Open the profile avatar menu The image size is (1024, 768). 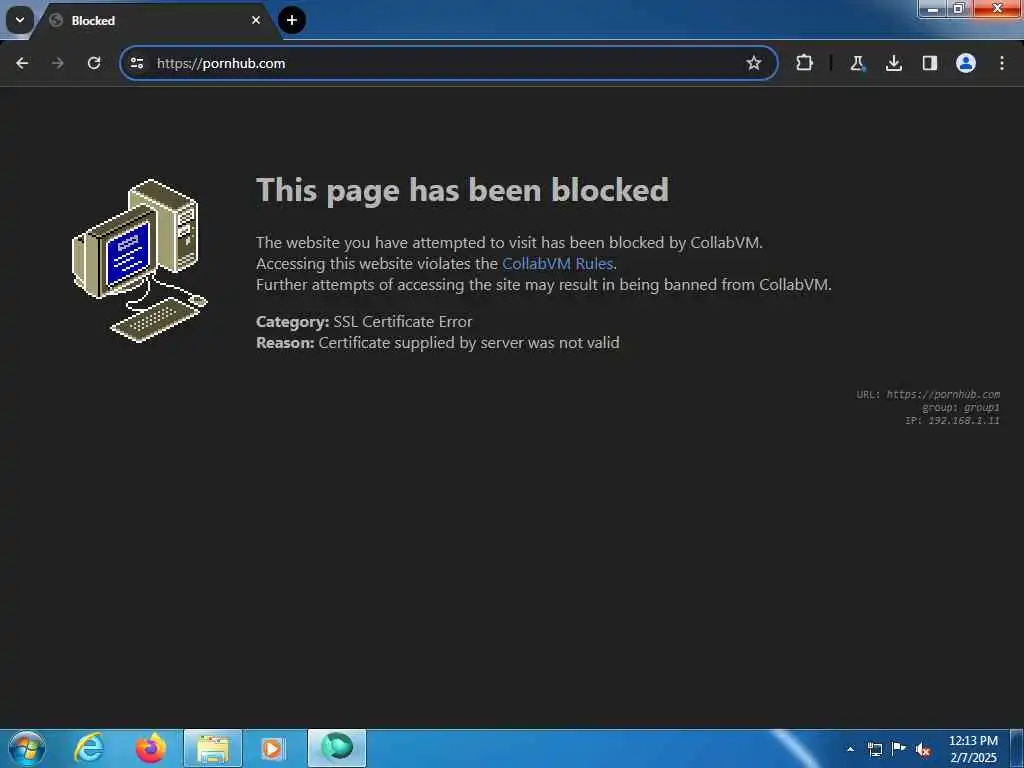pos(966,63)
